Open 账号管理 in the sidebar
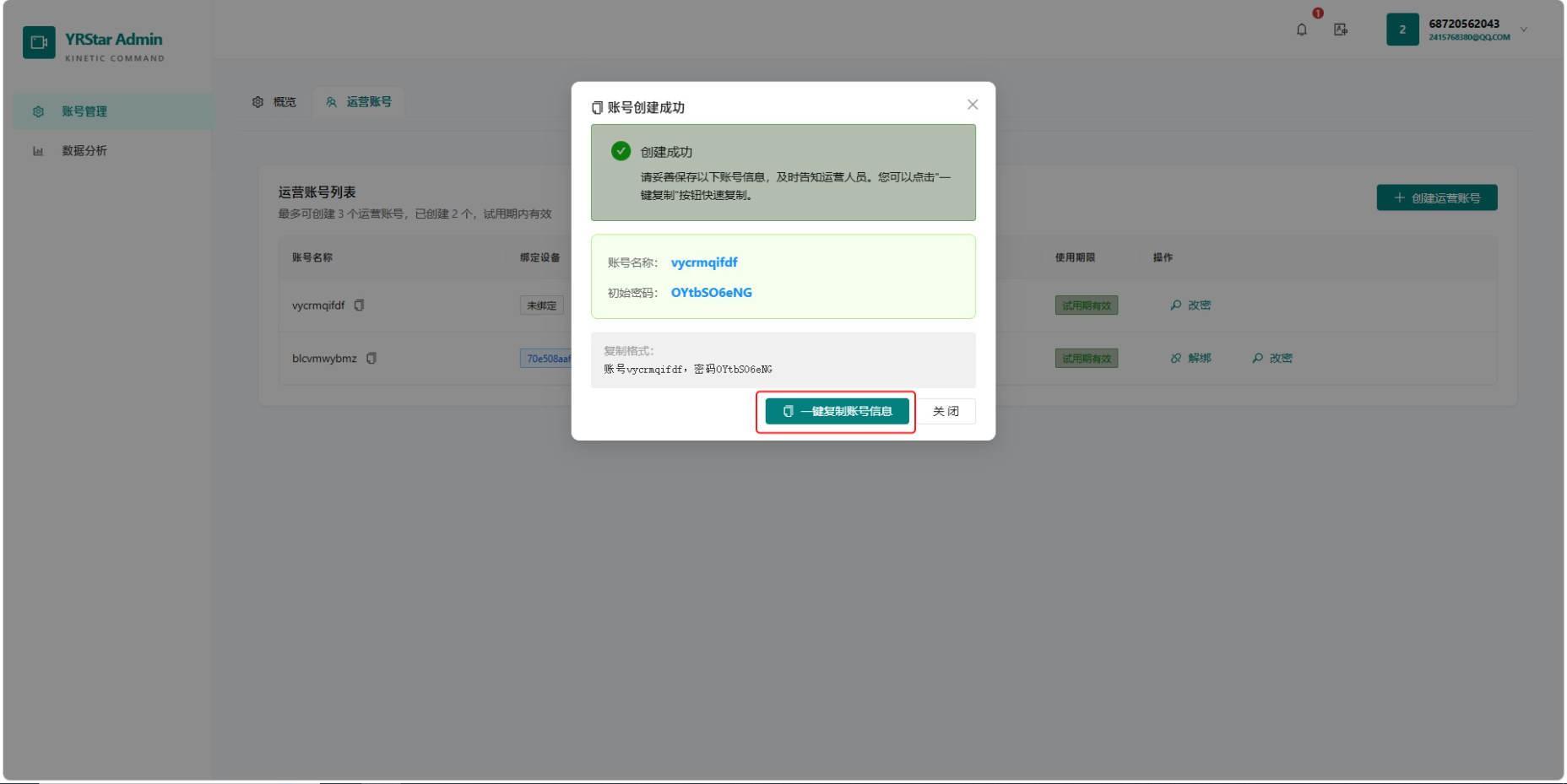 pos(113,111)
